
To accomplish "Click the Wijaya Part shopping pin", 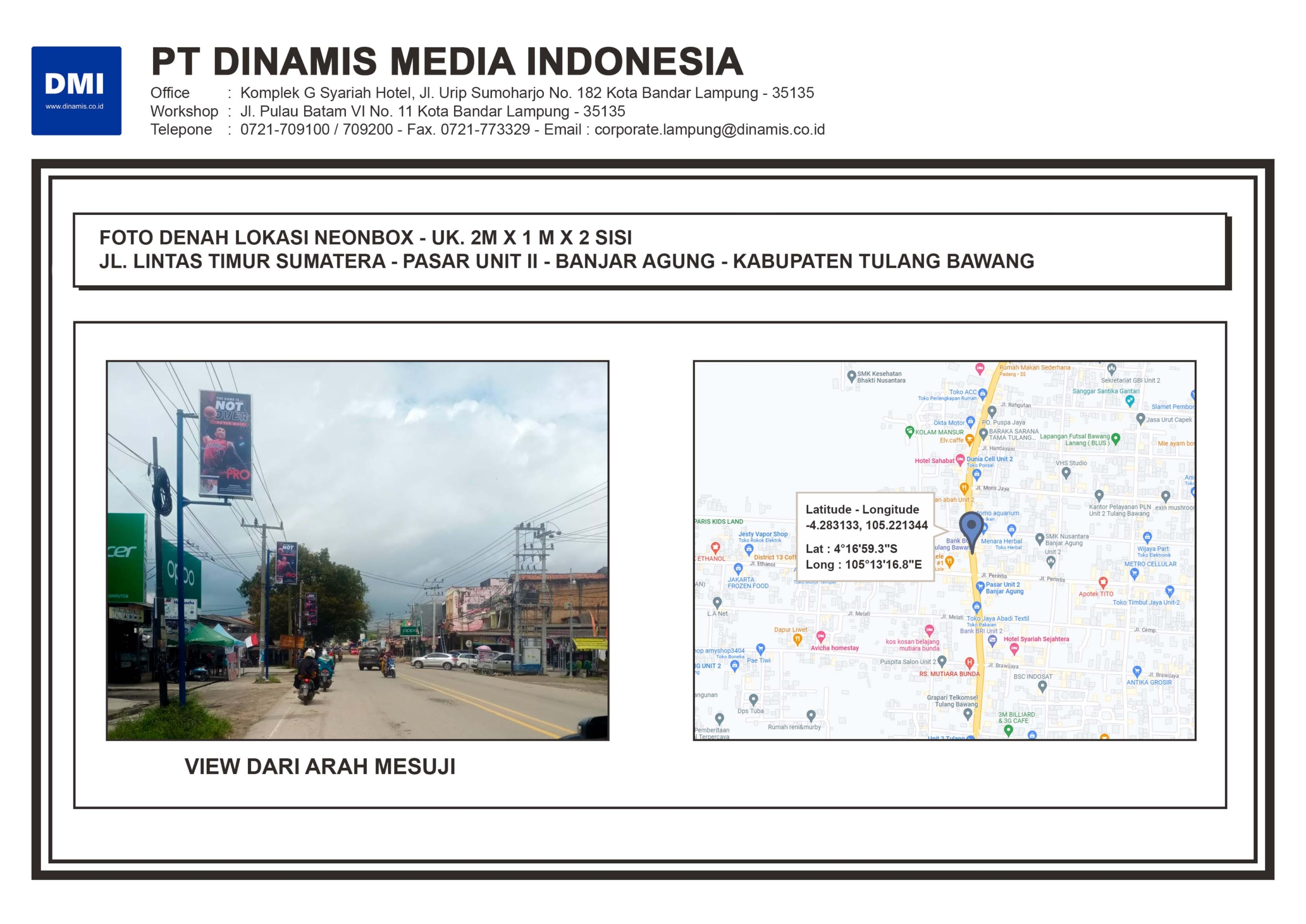I will click(x=1147, y=537).
